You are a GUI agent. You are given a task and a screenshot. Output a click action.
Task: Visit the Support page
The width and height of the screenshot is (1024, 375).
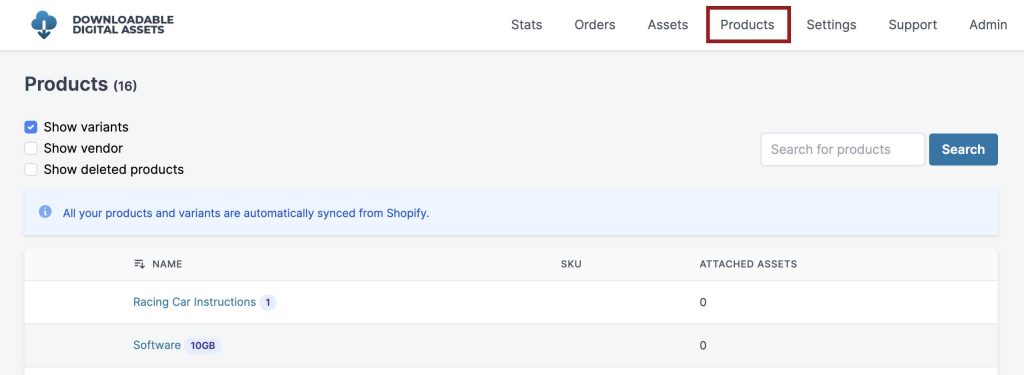[912, 25]
